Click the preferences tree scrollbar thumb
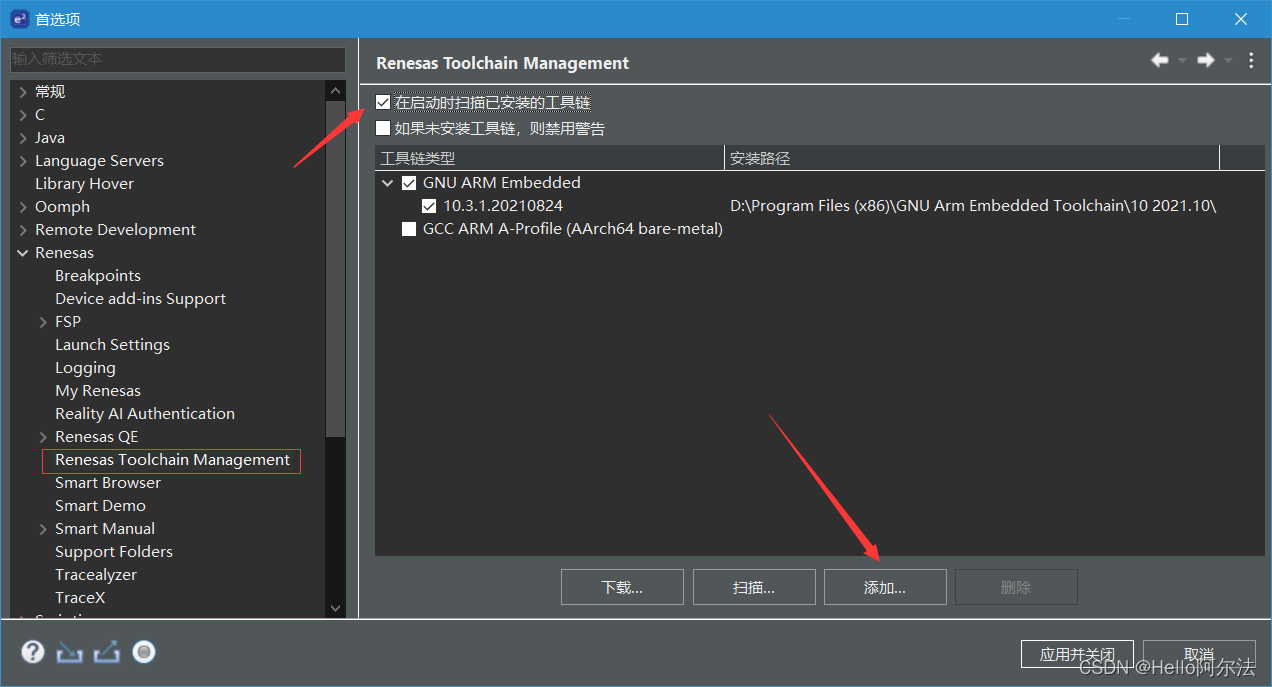1272x687 pixels. [335, 267]
